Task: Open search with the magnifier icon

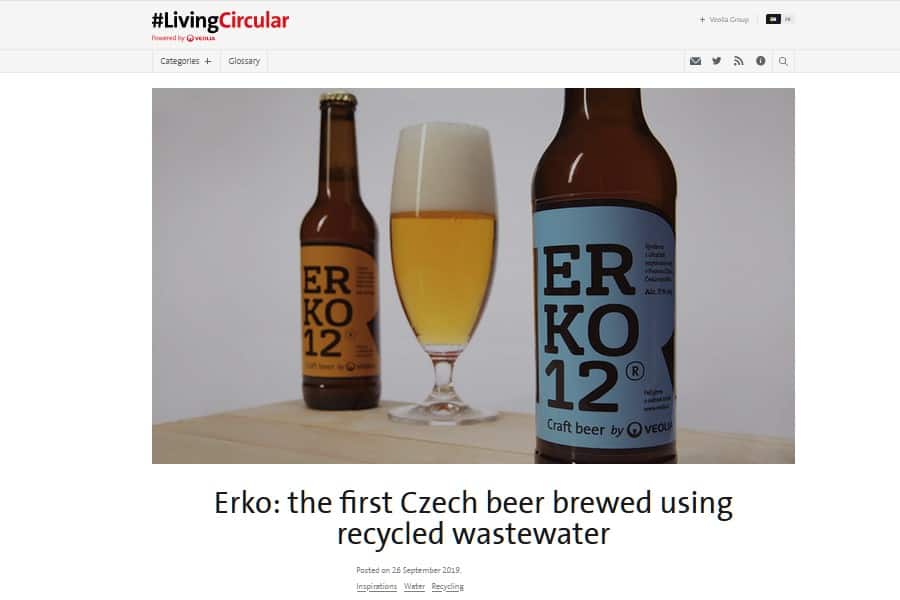Action: (783, 61)
